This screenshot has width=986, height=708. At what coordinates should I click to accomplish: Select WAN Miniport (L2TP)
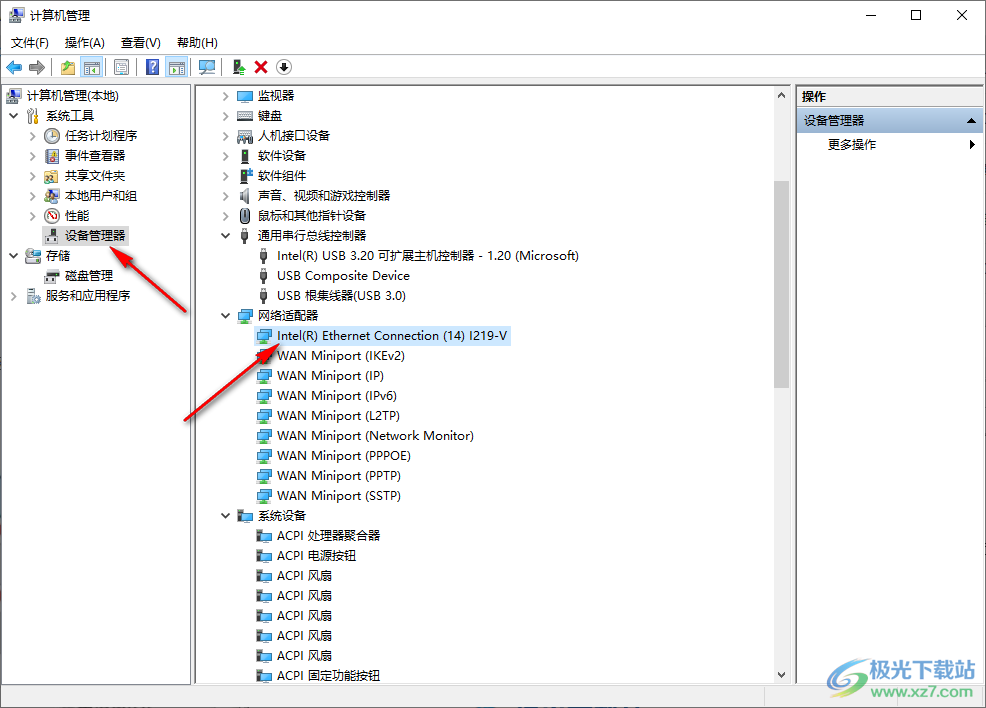tap(338, 416)
